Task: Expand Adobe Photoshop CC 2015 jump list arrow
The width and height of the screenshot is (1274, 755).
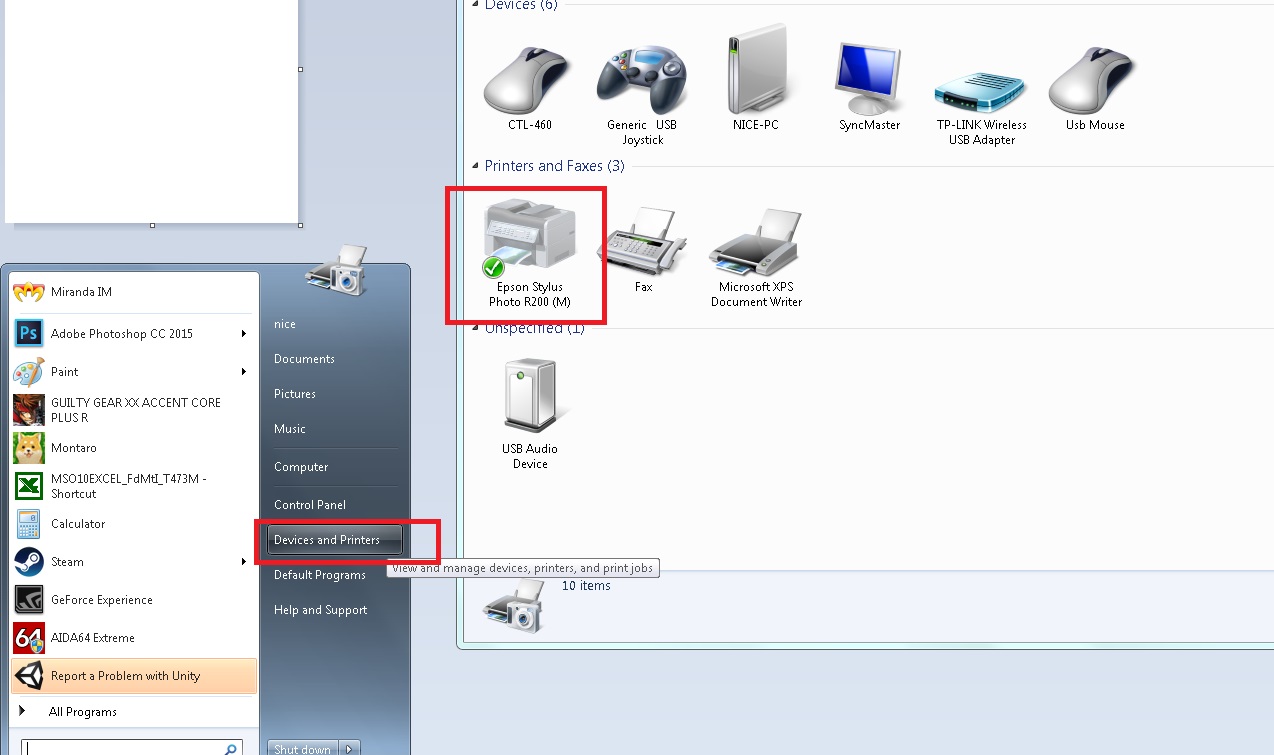Action: [243, 334]
